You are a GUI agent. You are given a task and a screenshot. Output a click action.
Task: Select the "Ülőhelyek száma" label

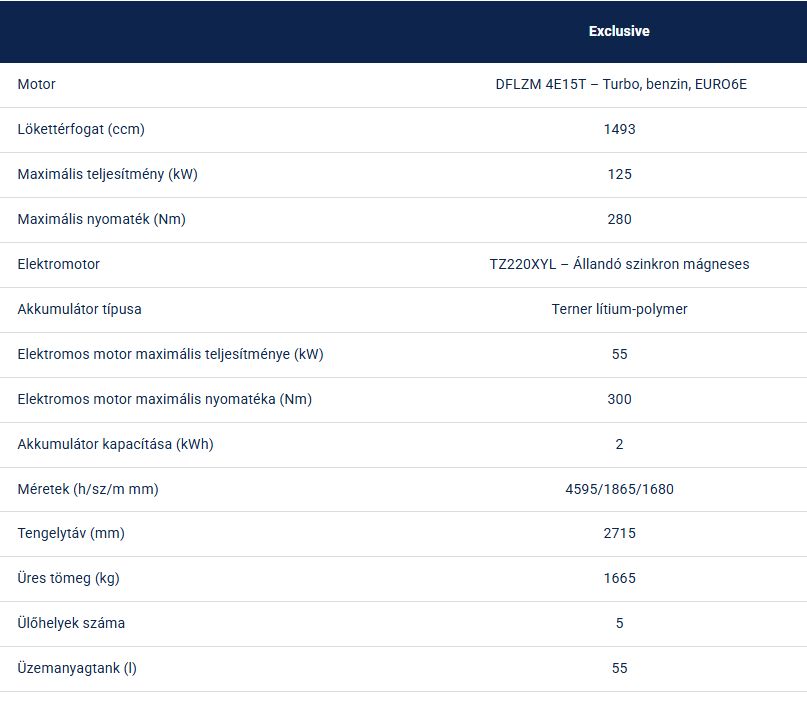(71, 623)
